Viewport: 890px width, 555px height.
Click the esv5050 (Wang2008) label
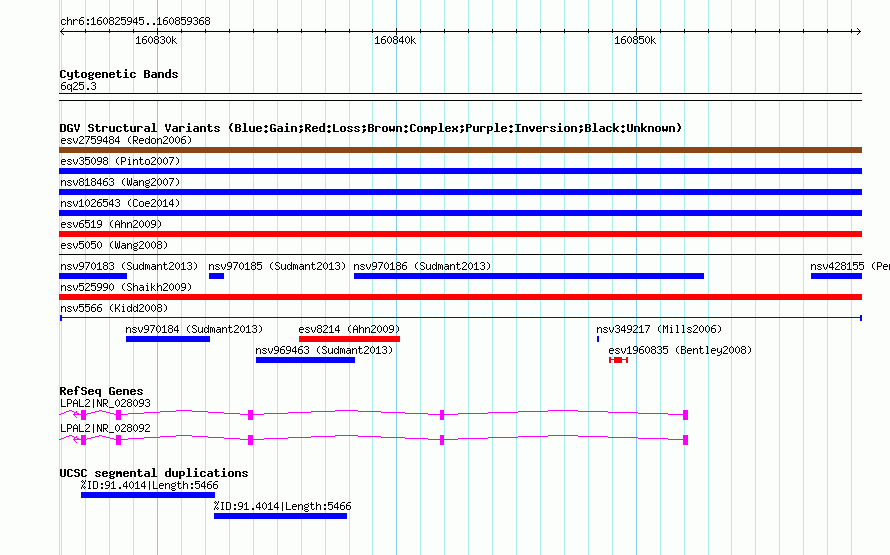tap(114, 245)
